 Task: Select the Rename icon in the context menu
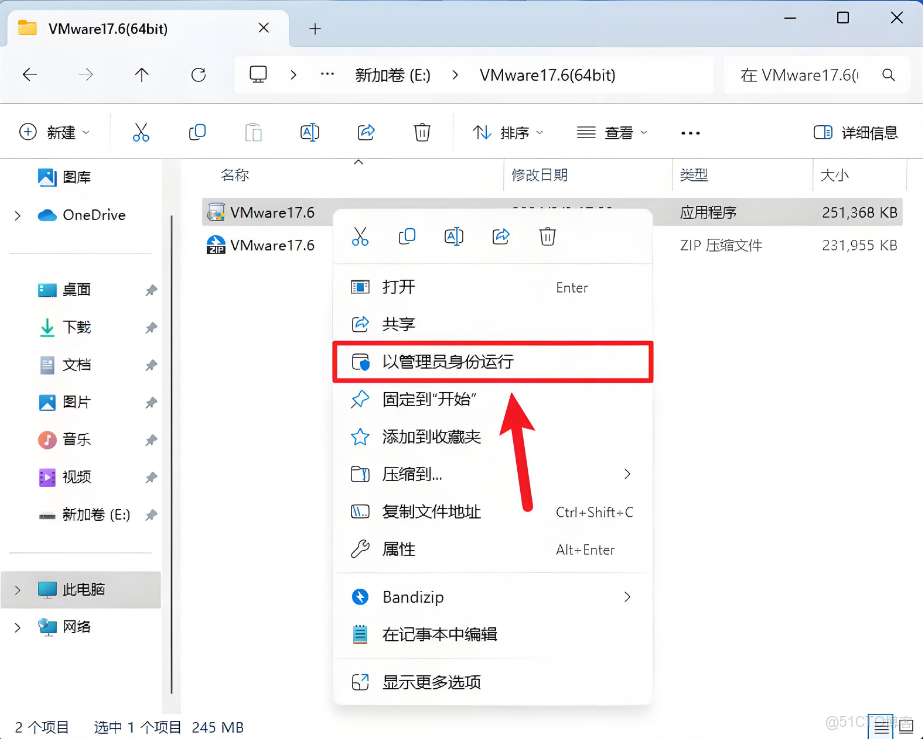[x=453, y=237]
